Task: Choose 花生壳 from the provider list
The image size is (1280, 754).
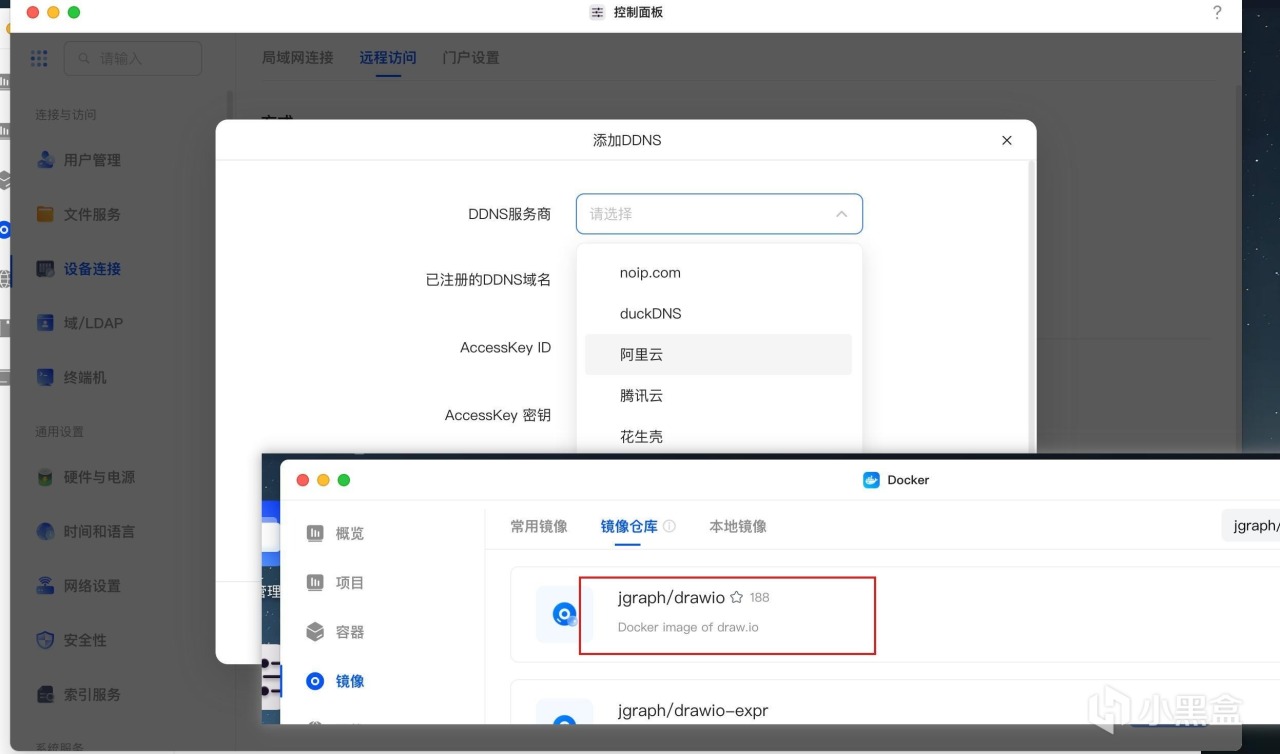Action: point(718,436)
